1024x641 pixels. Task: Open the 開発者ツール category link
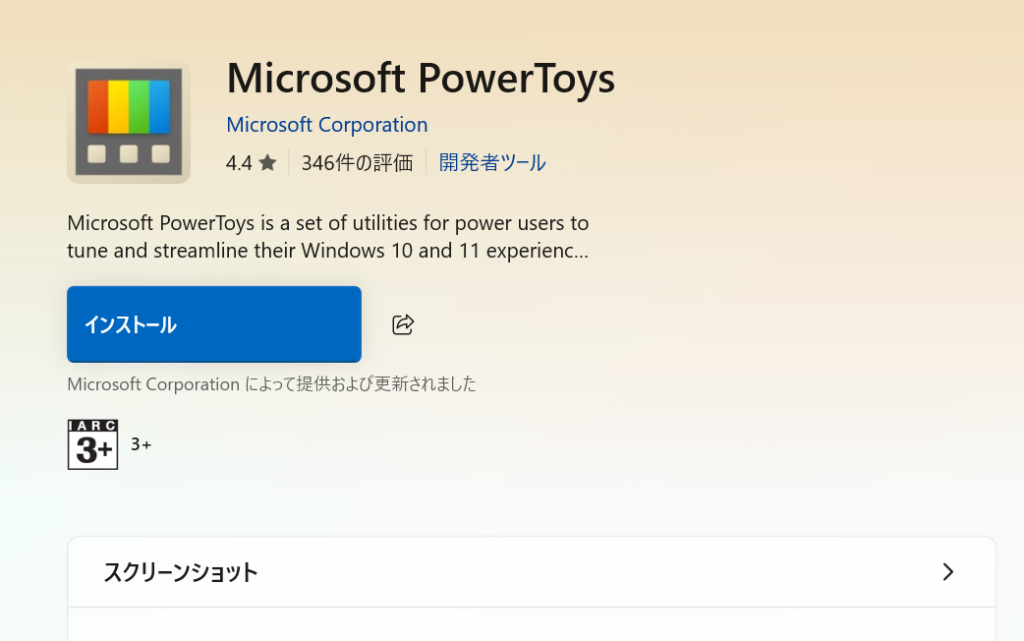492,163
